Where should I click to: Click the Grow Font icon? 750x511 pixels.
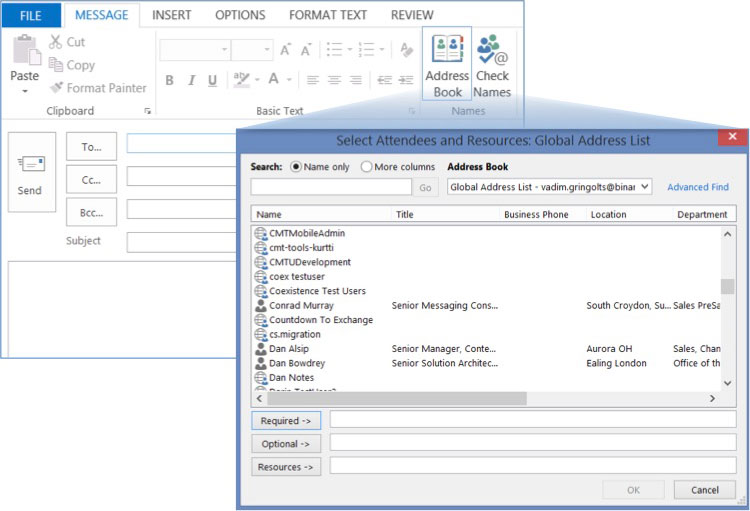(285, 50)
